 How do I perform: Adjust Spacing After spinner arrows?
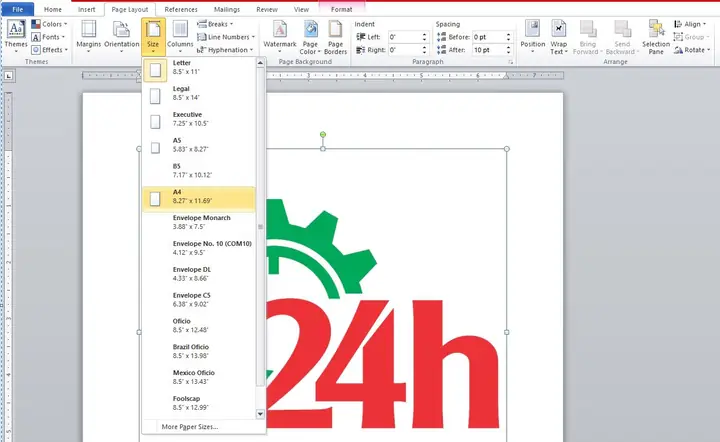[508, 50]
